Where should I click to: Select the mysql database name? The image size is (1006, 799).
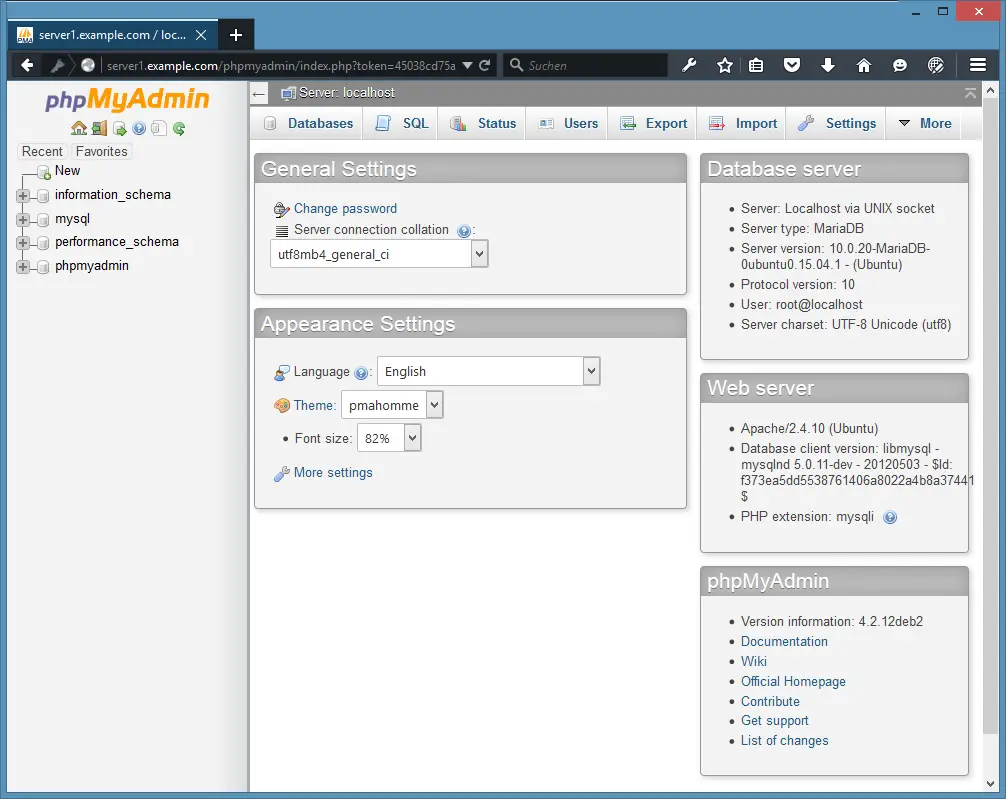(72, 219)
